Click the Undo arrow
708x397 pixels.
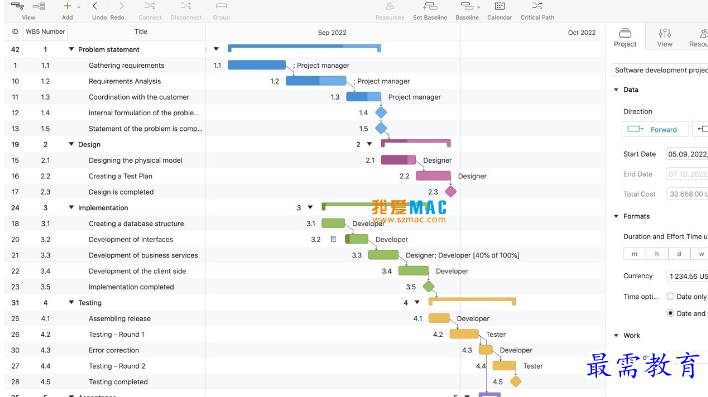click(95, 6)
